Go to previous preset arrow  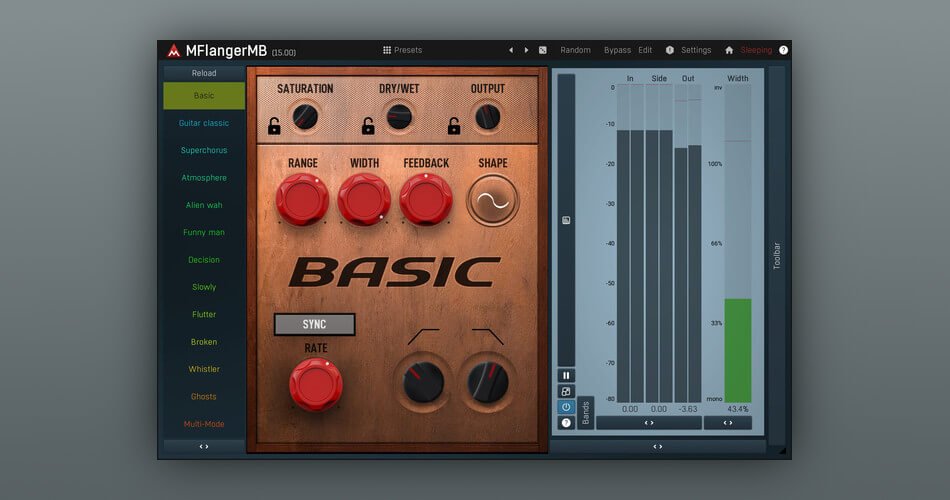(511, 50)
